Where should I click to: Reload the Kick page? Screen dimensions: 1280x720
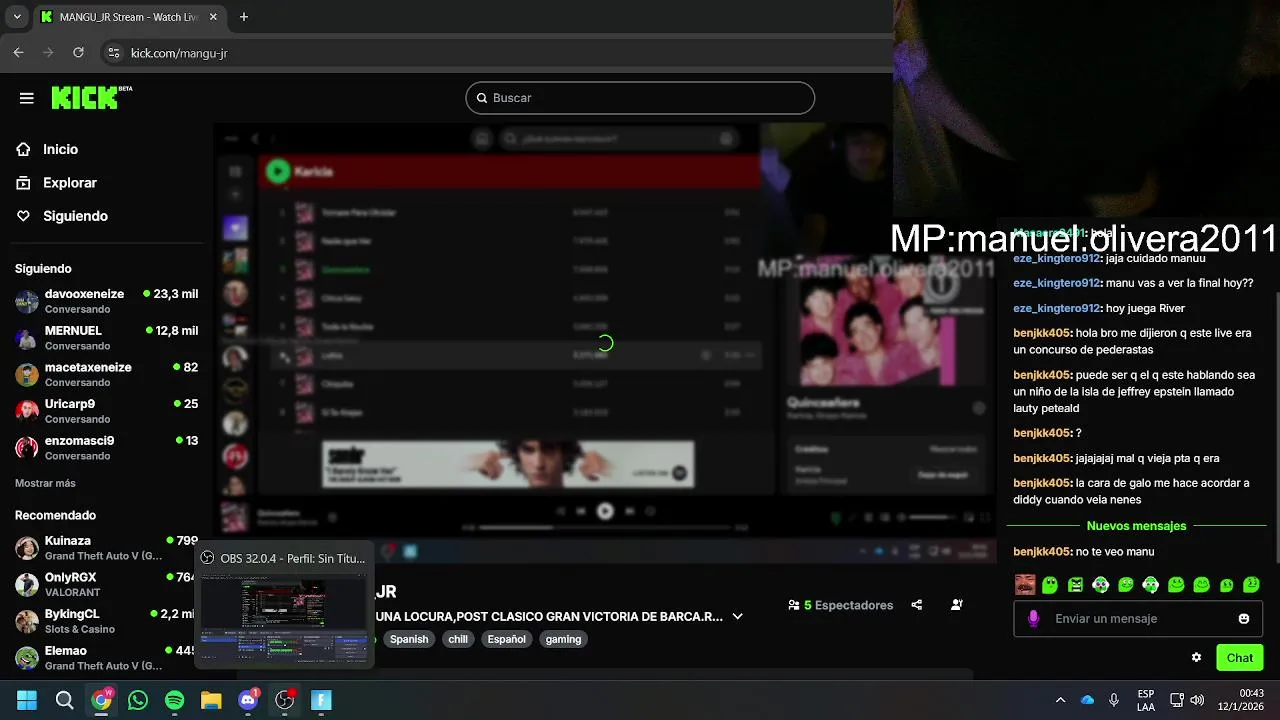click(78, 53)
